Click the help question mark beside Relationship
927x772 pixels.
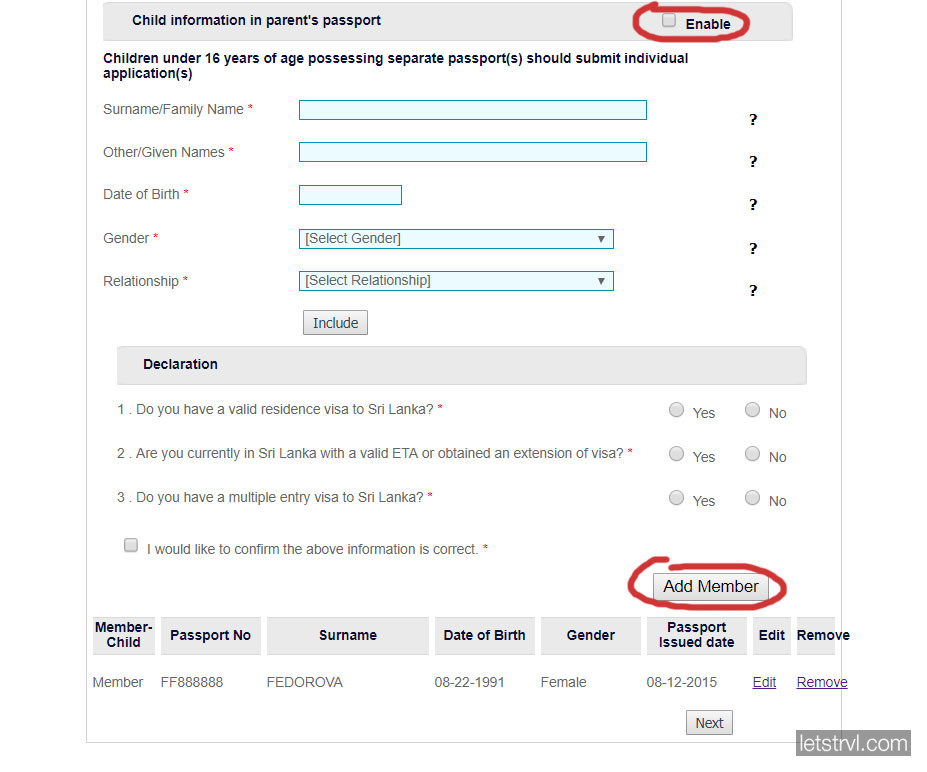click(753, 291)
